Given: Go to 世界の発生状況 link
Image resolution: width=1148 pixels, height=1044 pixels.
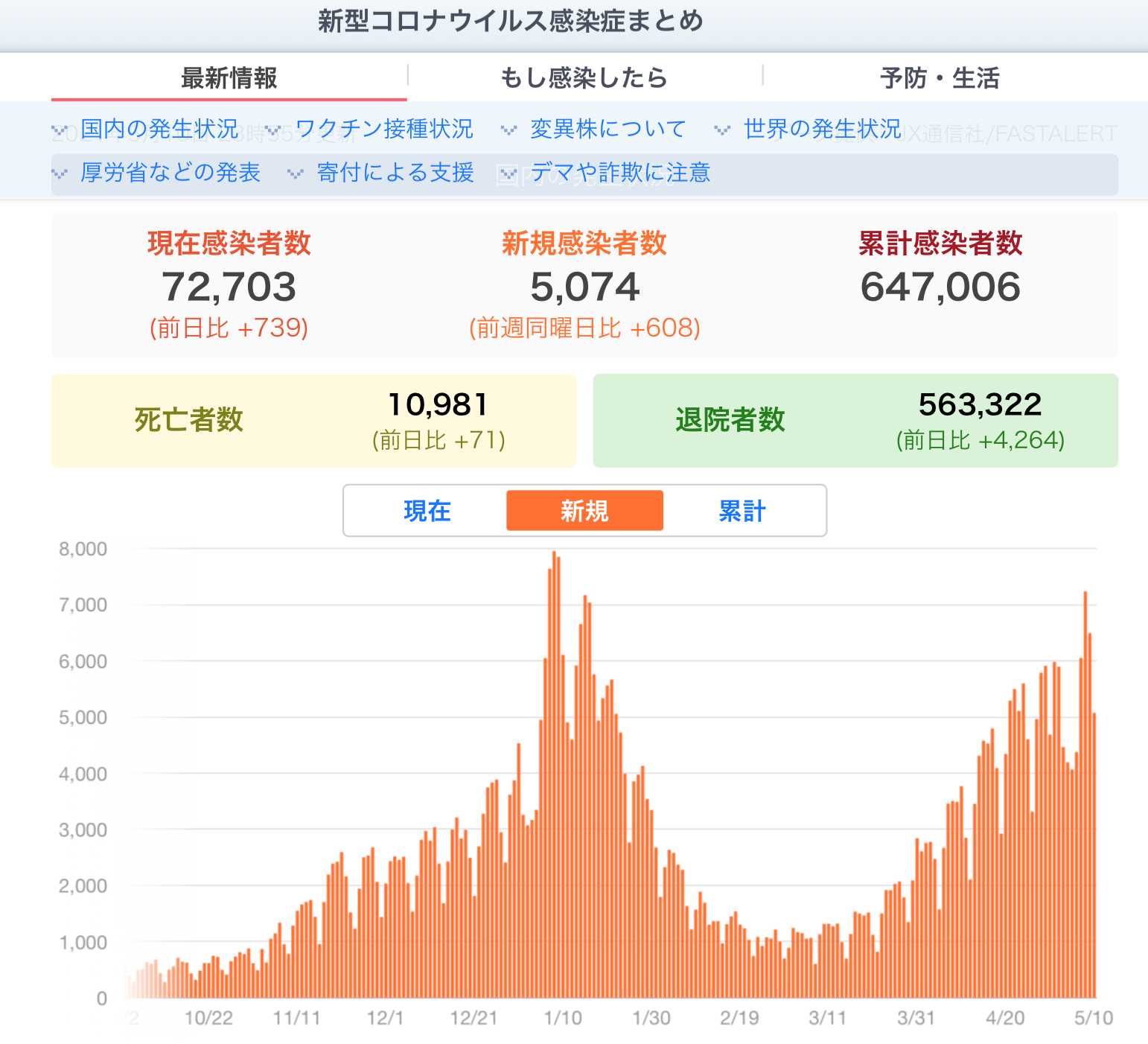Looking at the screenshot, I should click(822, 130).
